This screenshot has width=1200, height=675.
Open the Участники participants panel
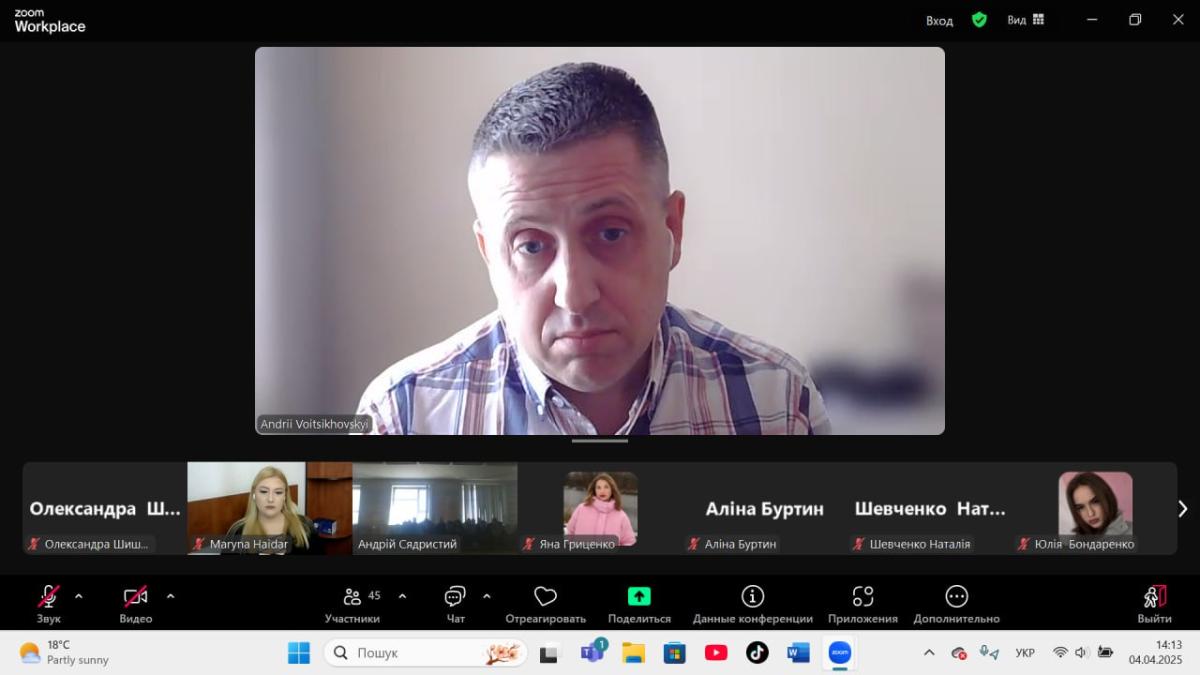[x=352, y=597]
